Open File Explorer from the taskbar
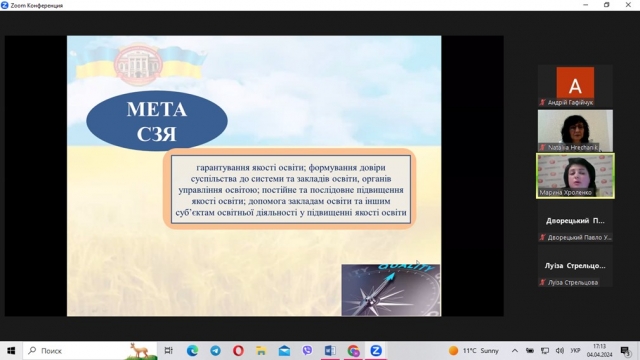Viewport: 640px width, 360px height. [x=261, y=351]
